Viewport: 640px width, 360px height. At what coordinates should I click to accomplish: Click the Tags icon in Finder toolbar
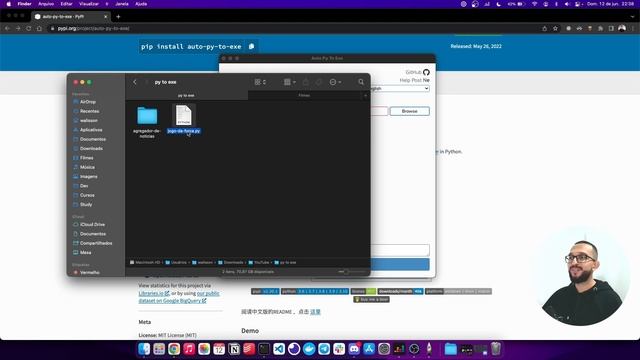[x=319, y=82]
